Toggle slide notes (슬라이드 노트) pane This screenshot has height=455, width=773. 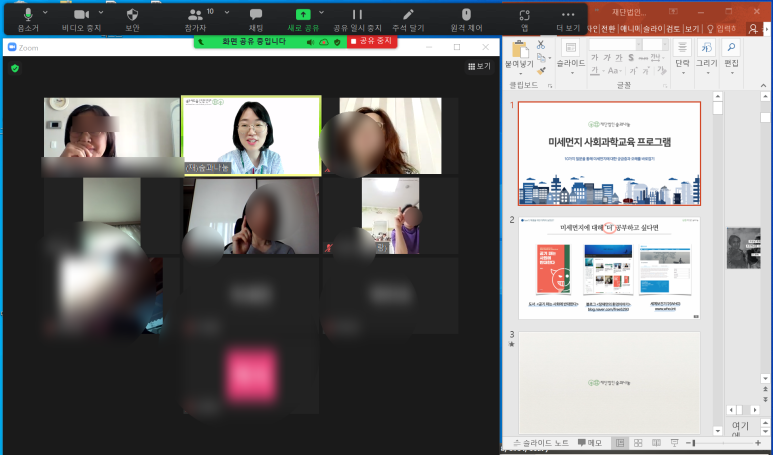pyautogui.click(x=541, y=443)
